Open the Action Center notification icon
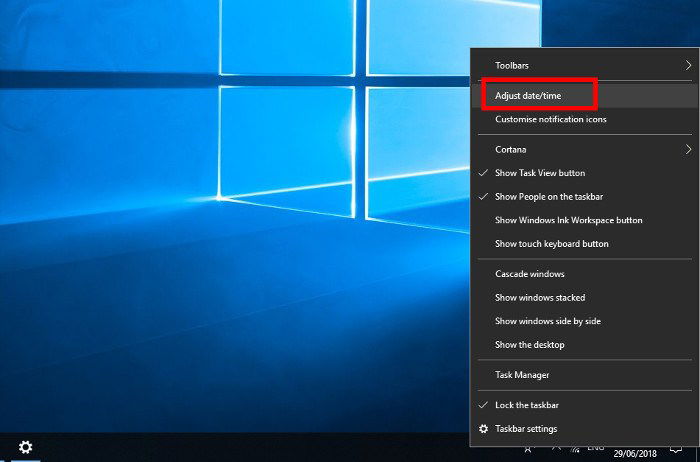This screenshot has height=462, width=700. [676, 449]
